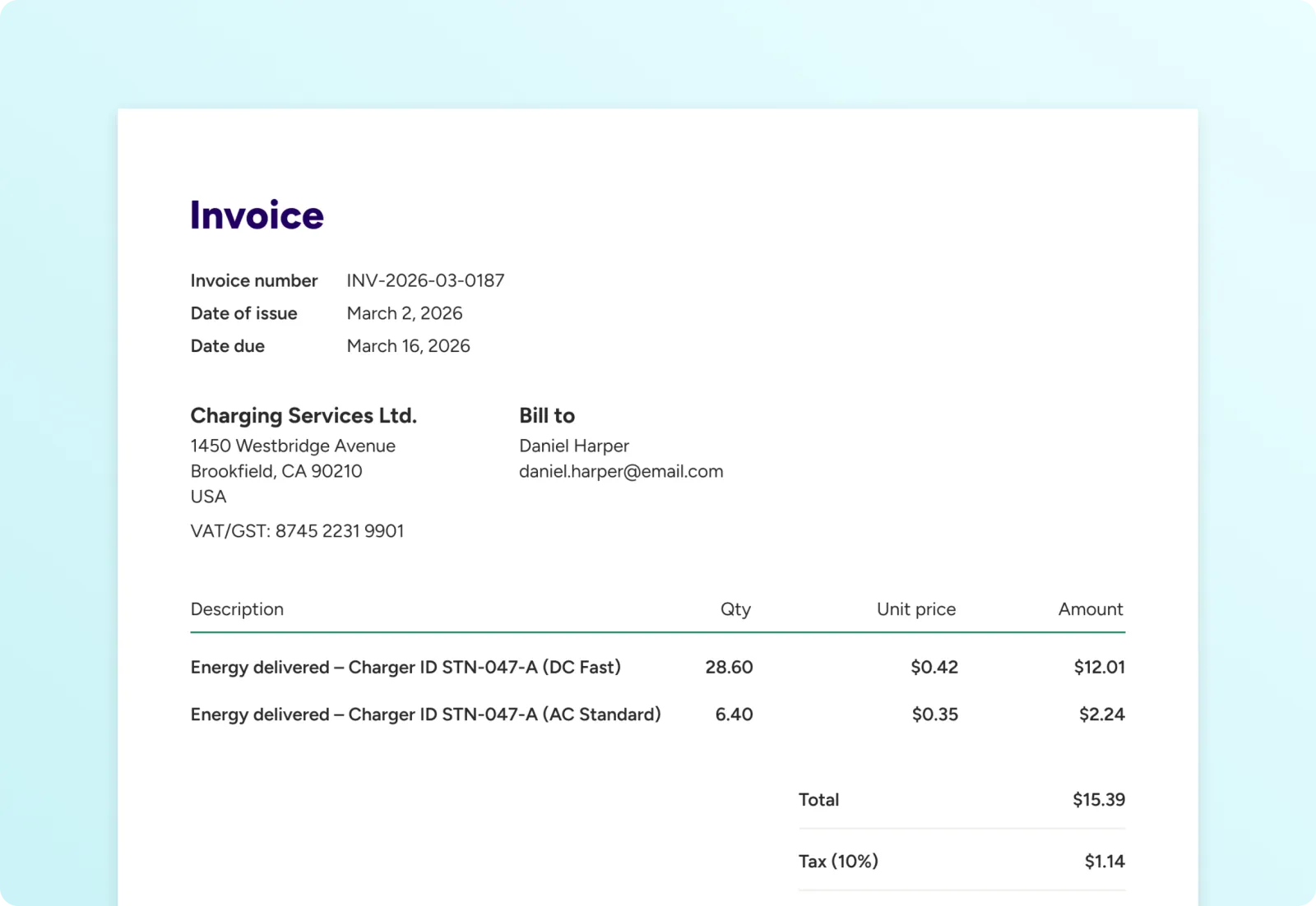The image size is (1316, 906).
Task: Click the 1450 Westbridge Avenue address line
Action: pos(293,446)
